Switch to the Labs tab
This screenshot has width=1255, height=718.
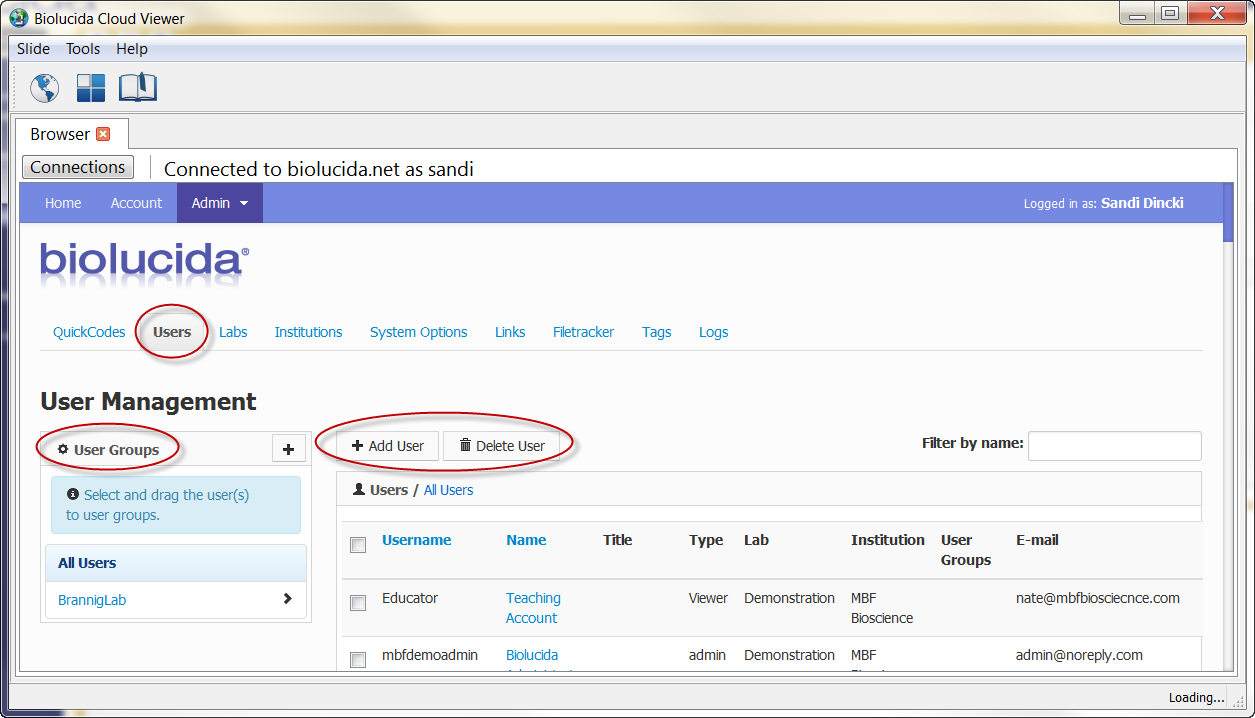(x=233, y=332)
